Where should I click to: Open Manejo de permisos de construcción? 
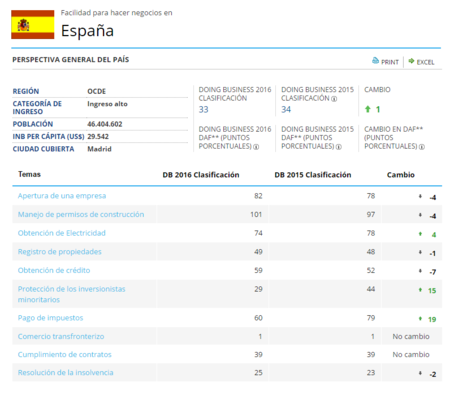tap(81, 214)
